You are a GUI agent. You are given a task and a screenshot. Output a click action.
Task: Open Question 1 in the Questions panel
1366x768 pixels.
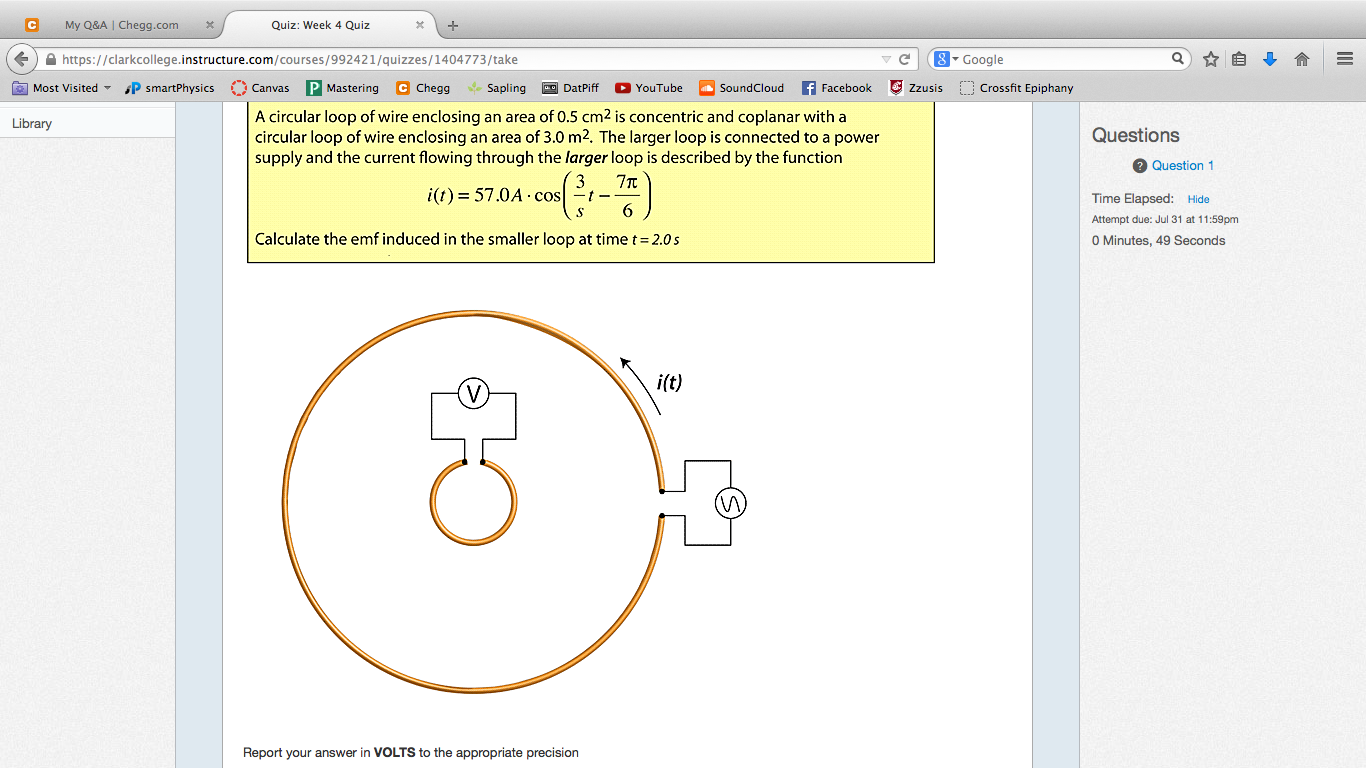(1182, 165)
